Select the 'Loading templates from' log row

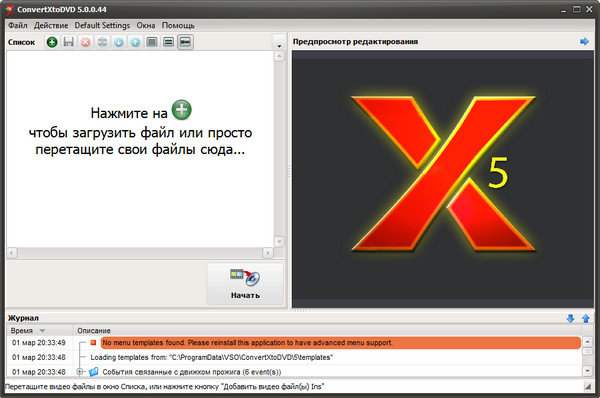click(x=212, y=357)
